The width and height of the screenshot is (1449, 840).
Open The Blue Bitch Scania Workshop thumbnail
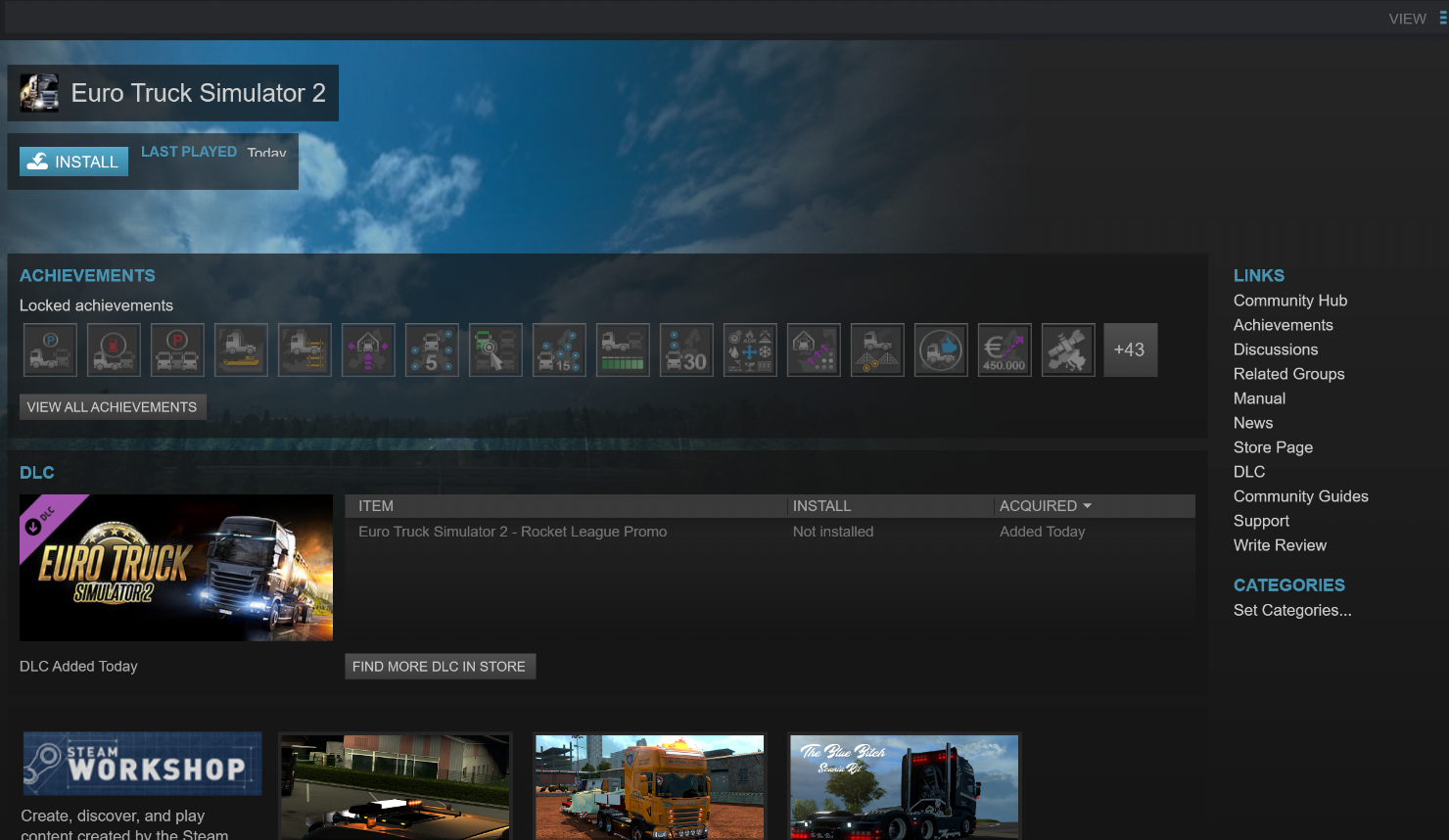[x=905, y=788]
